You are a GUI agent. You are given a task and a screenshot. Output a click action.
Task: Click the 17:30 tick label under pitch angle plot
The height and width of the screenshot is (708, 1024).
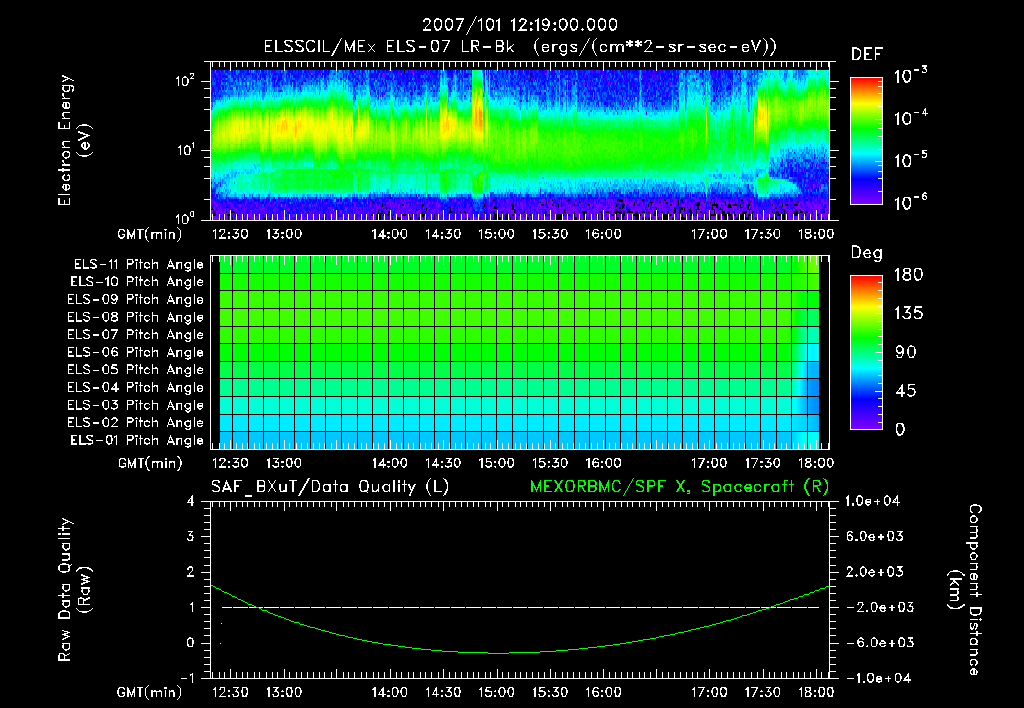(762, 463)
